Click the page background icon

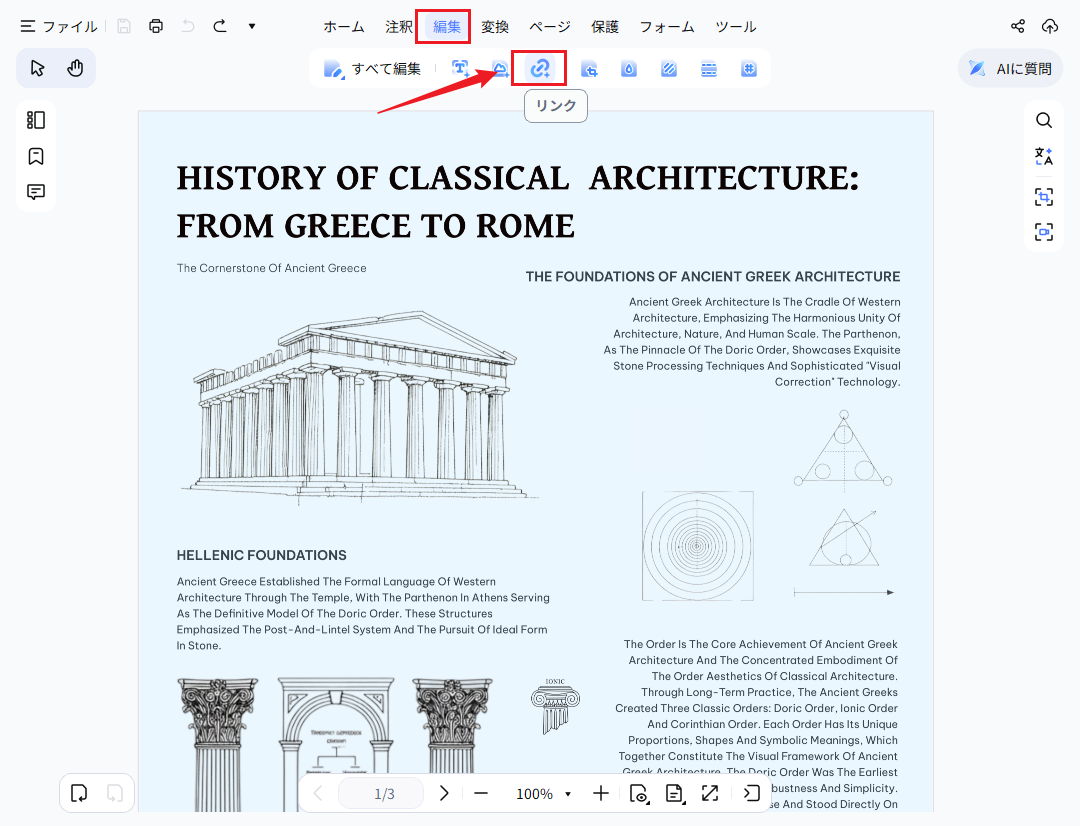pyautogui.click(x=669, y=68)
